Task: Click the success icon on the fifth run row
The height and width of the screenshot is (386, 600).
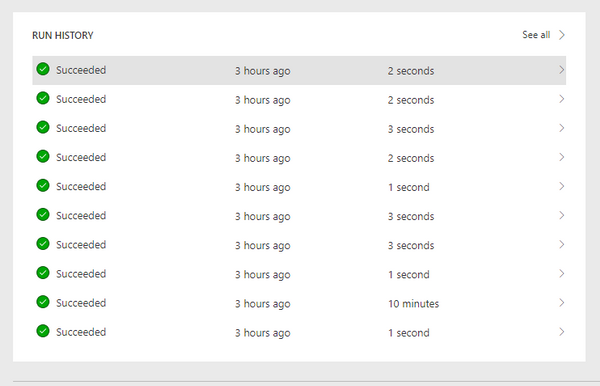Action: (x=43, y=186)
